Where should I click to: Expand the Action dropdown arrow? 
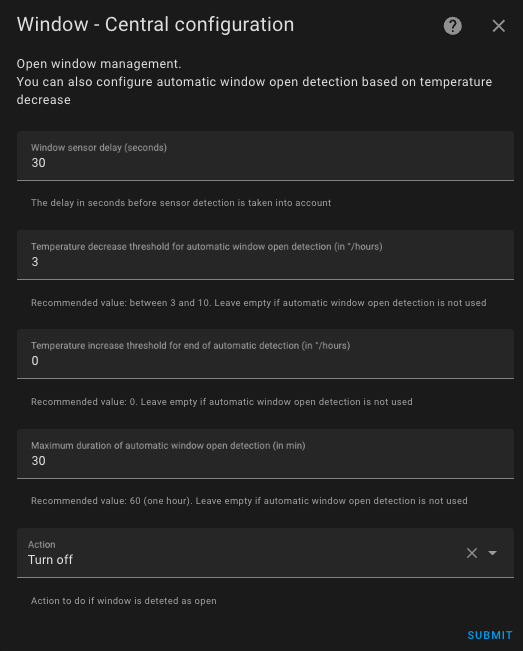click(x=492, y=553)
